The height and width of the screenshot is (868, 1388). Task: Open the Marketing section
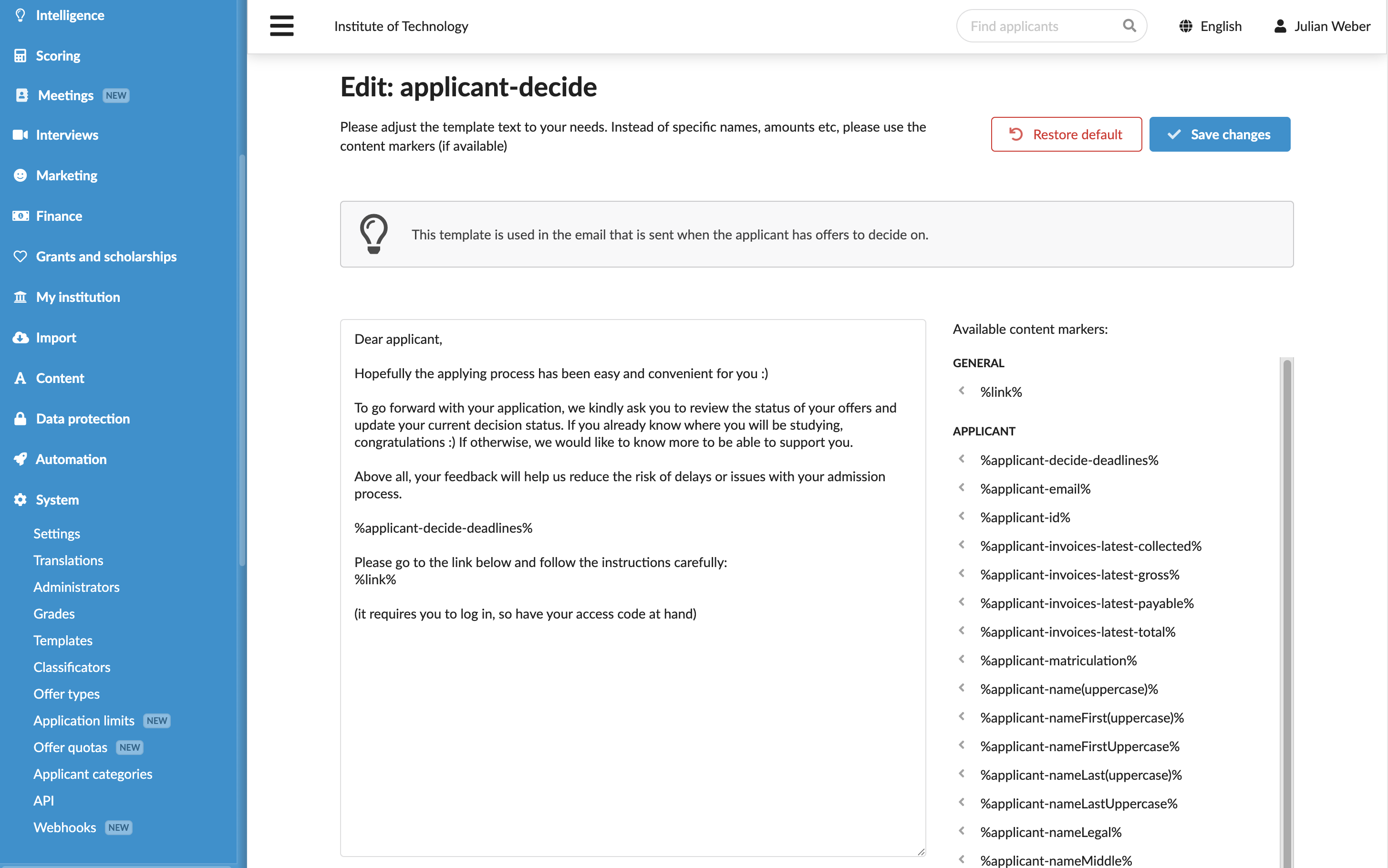67,175
